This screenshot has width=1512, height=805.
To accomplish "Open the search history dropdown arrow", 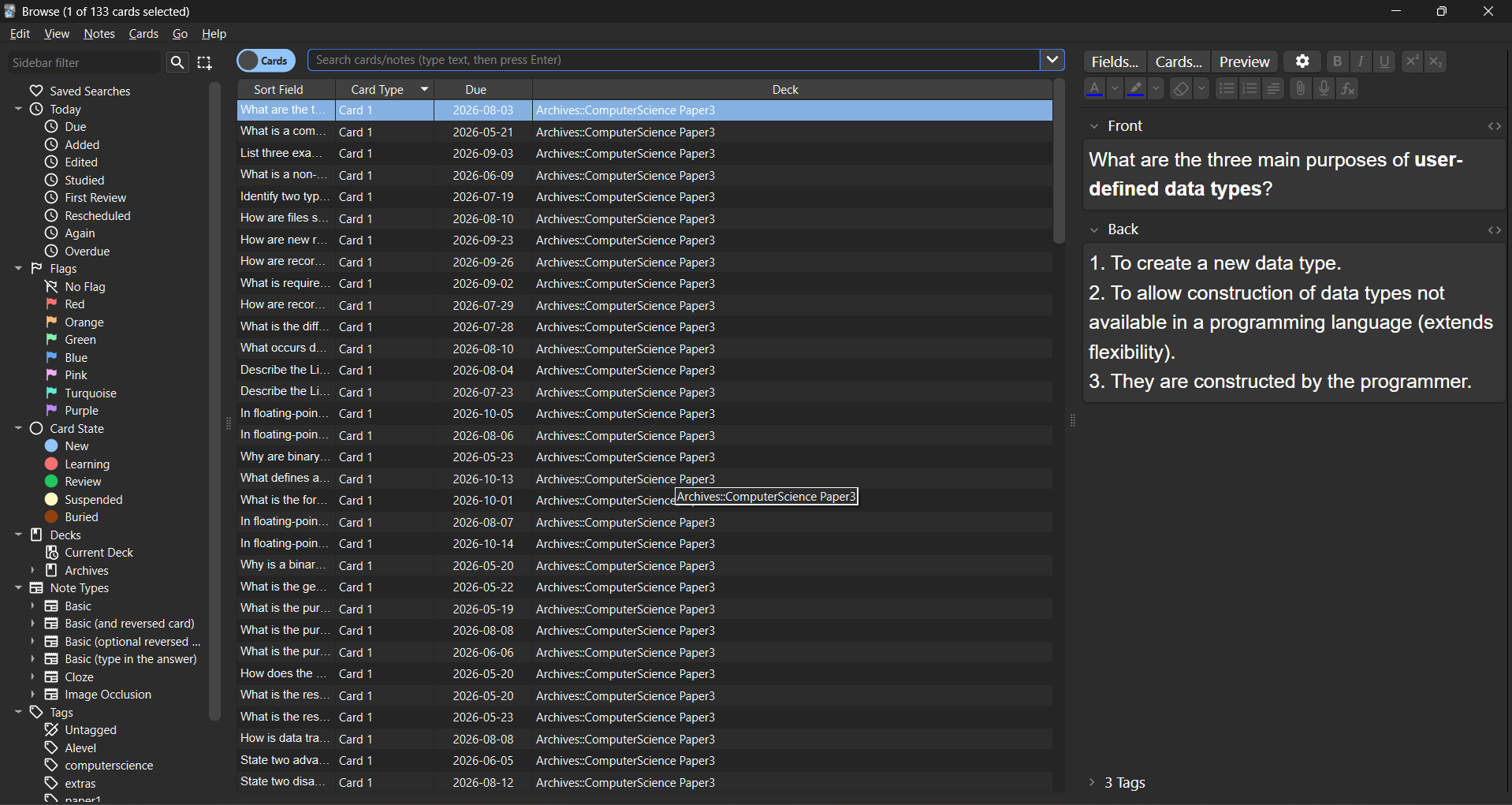I will pos(1052,60).
